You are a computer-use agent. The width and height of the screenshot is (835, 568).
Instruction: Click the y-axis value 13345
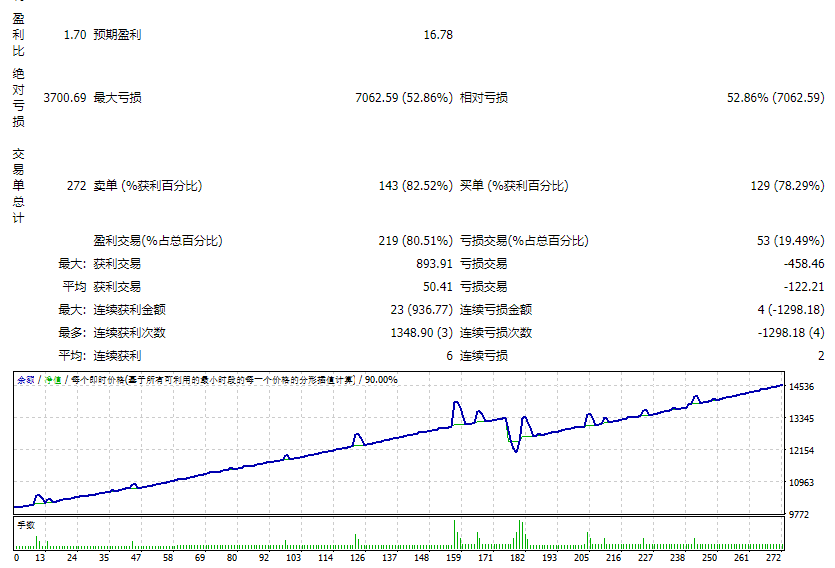click(x=801, y=419)
